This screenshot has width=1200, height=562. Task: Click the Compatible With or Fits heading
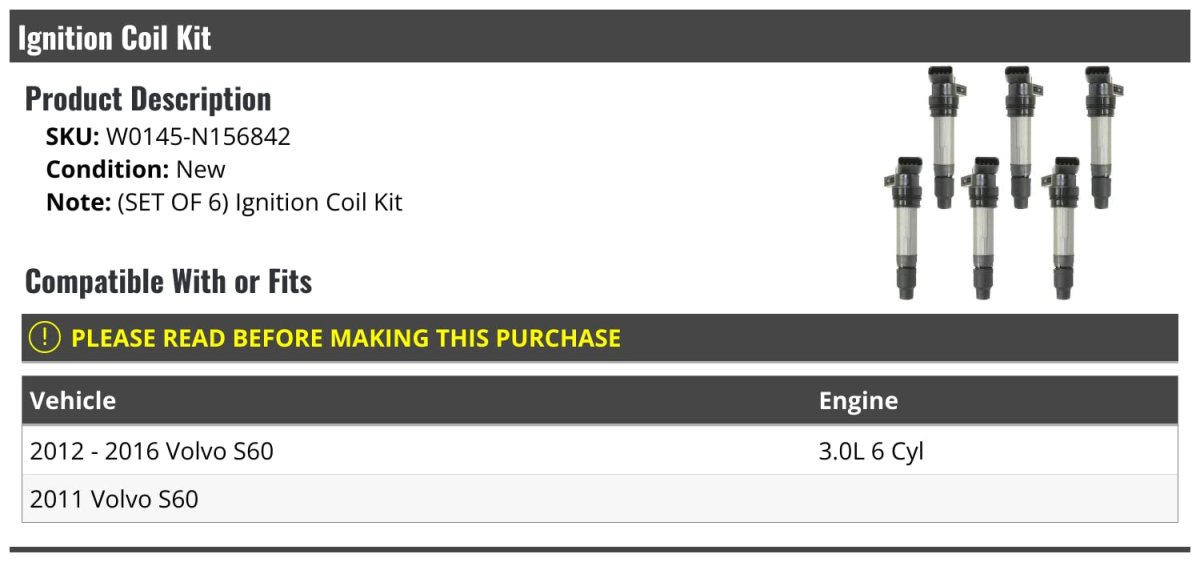pyautogui.click(x=168, y=282)
